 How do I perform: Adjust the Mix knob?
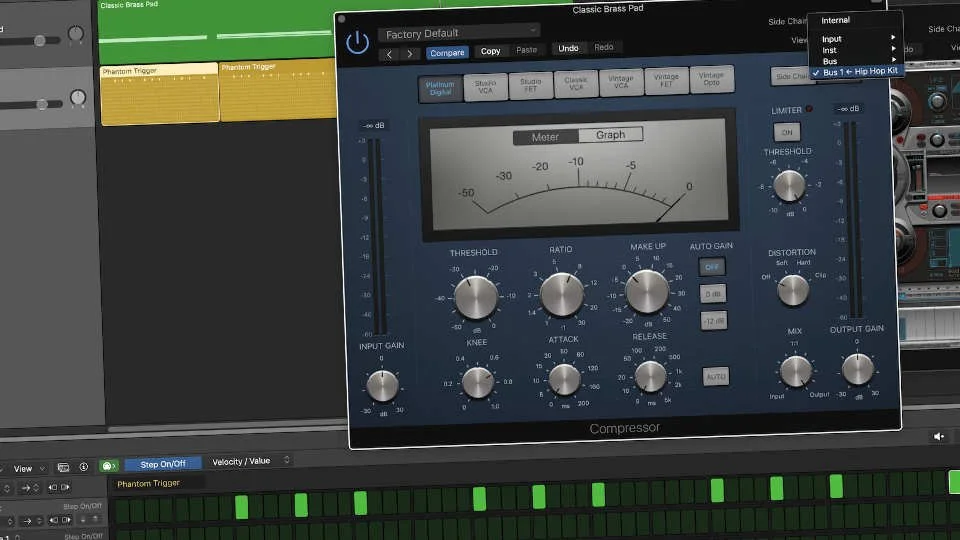pyautogui.click(x=795, y=371)
